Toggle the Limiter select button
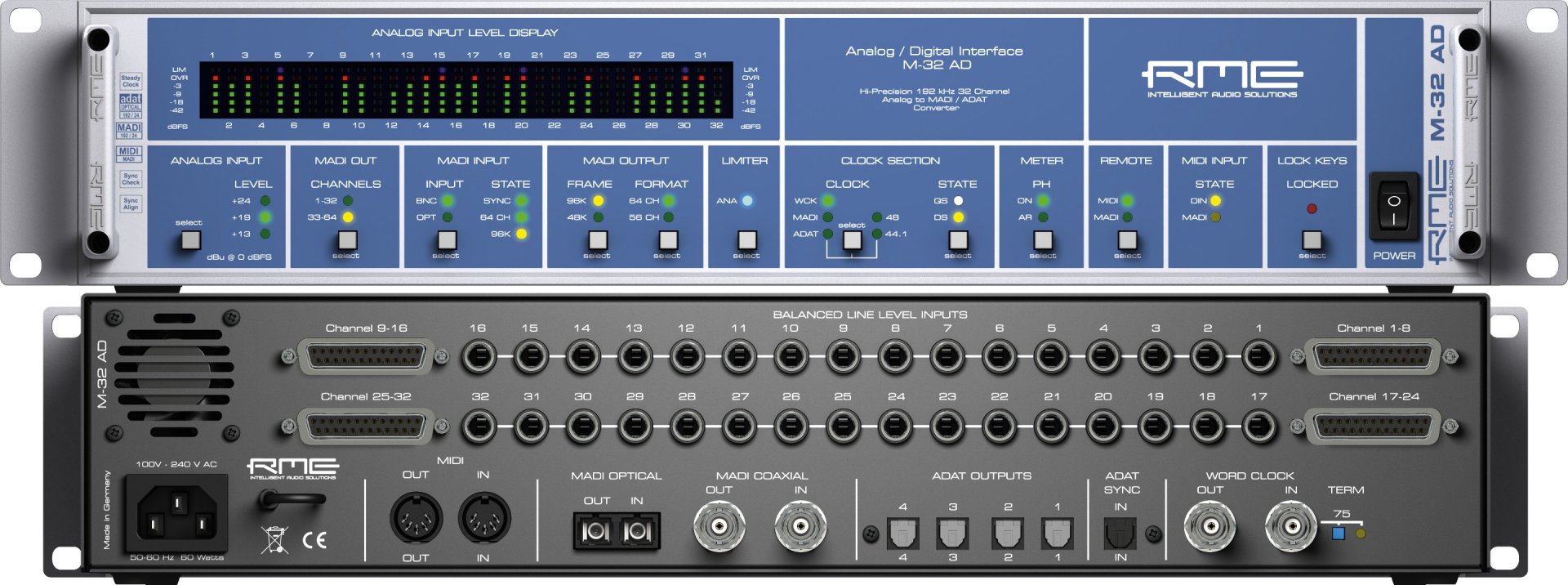Screen dimensions: 1568x585 pyautogui.click(x=746, y=239)
